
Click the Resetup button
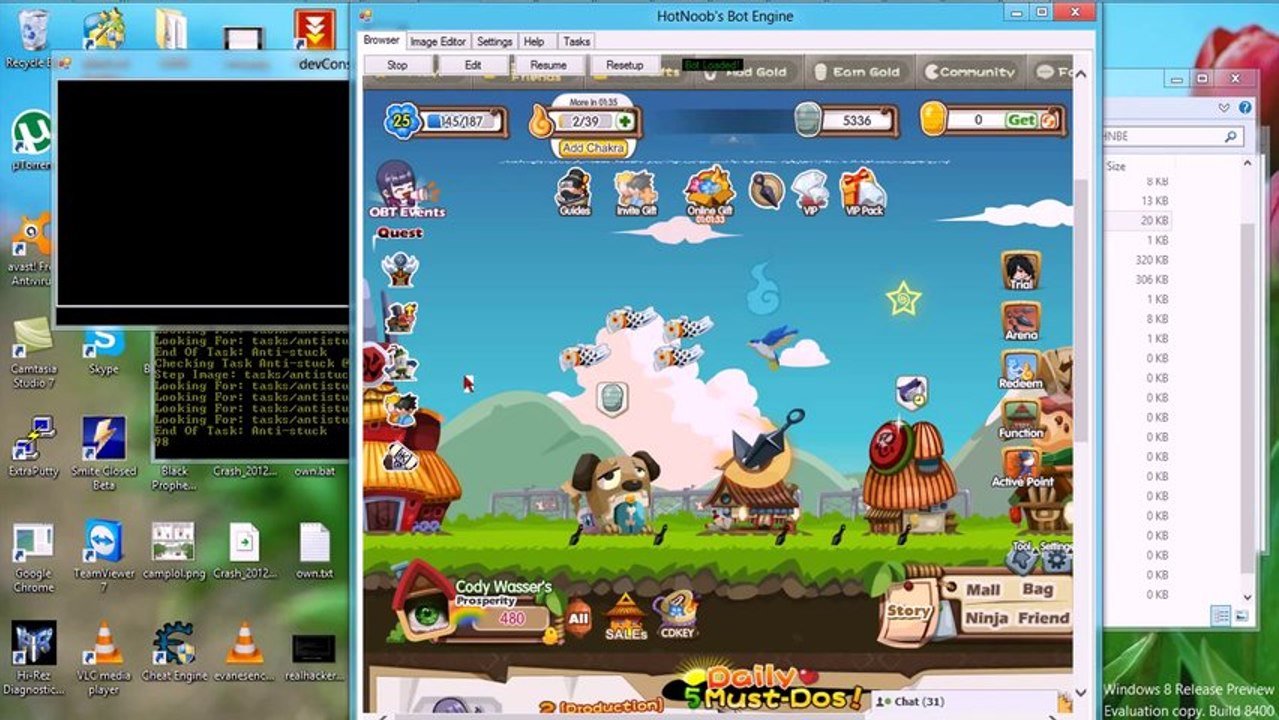pos(625,65)
